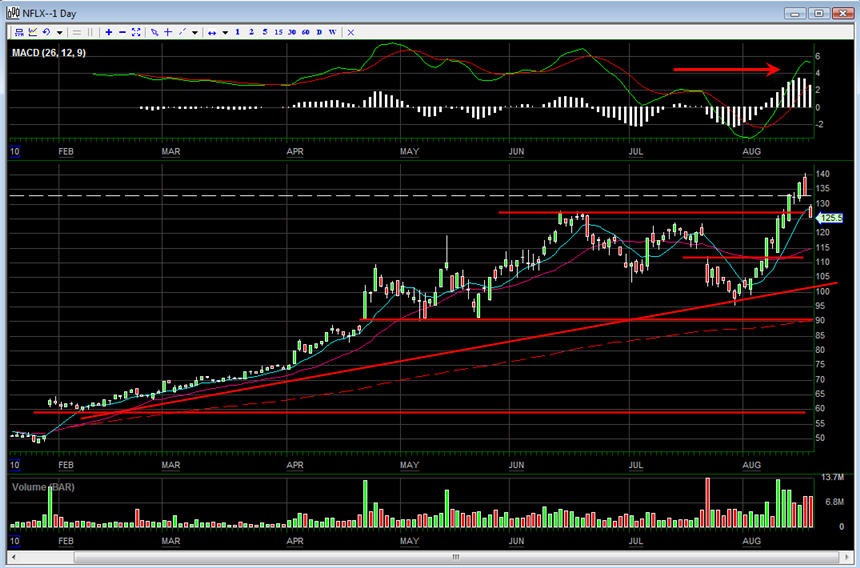Toggle horizontal grid lines button
The image size is (860, 568).
[x=77, y=32]
